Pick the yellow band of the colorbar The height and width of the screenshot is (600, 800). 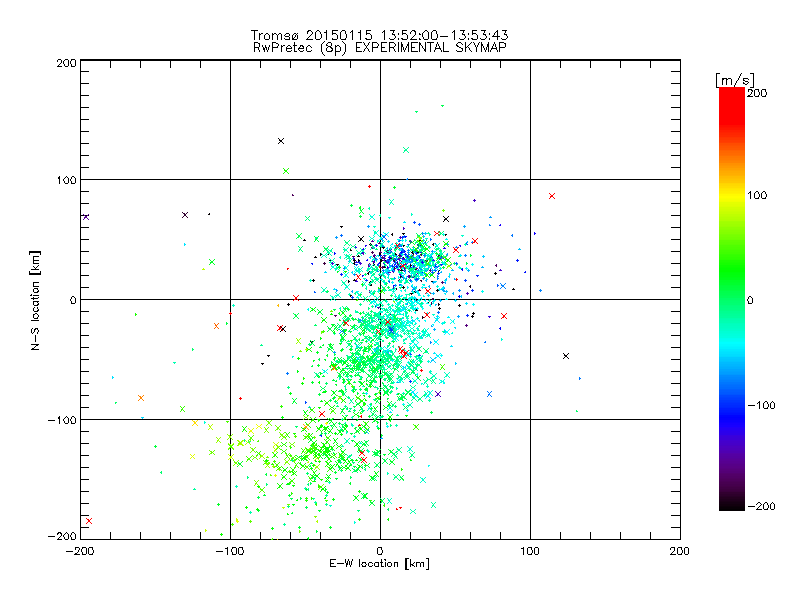pyautogui.click(x=732, y=195)
